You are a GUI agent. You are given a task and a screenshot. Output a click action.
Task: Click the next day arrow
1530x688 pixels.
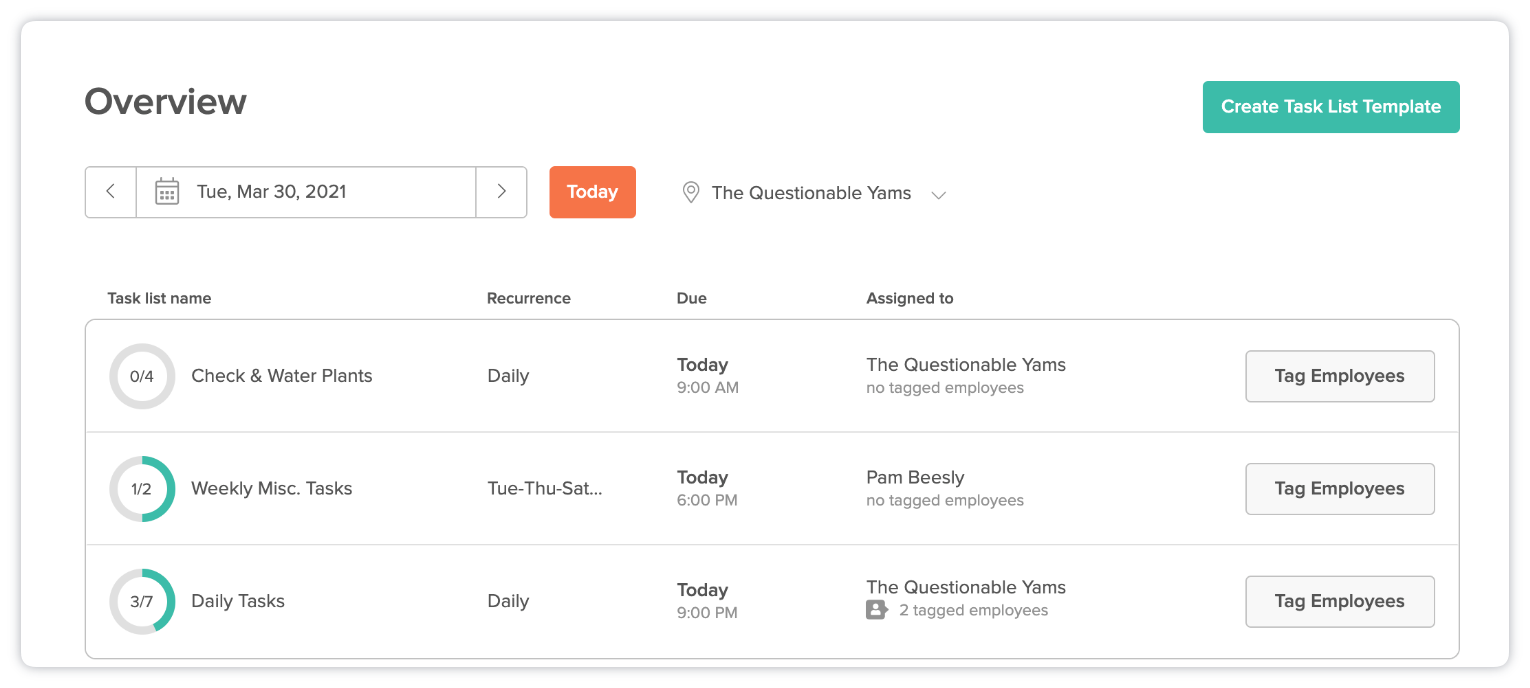[501, 192]
